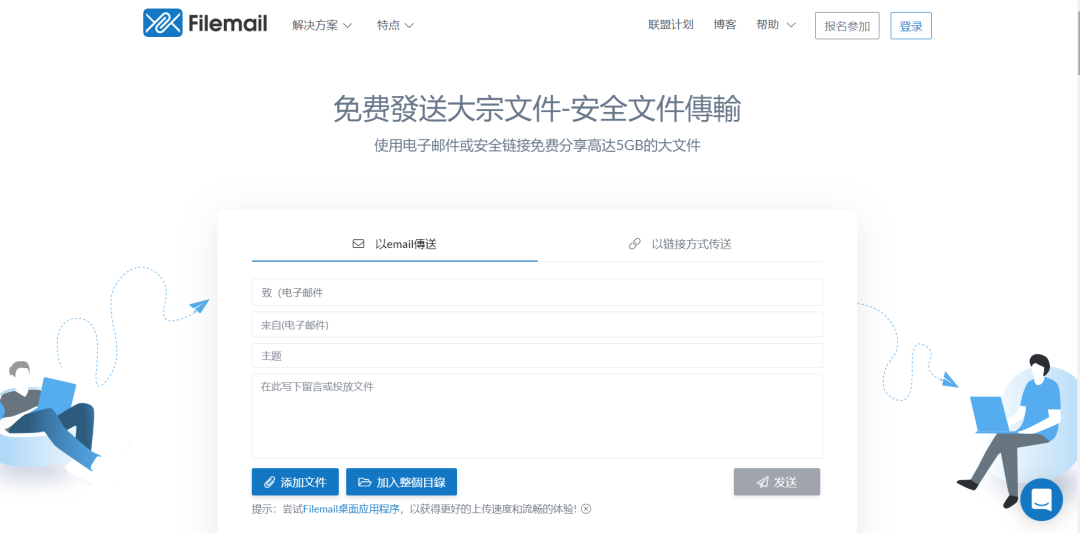The image size is (1080, 533).
Task: Click the folder icon on 加入整個目錄
Action: (364, 482)
